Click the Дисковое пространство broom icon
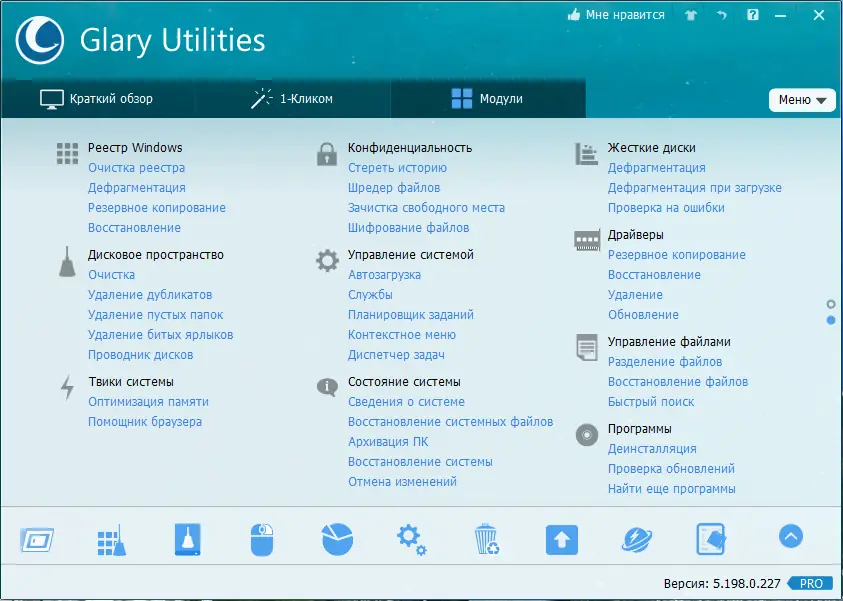The image size is (843, 601). coord(67,262)
